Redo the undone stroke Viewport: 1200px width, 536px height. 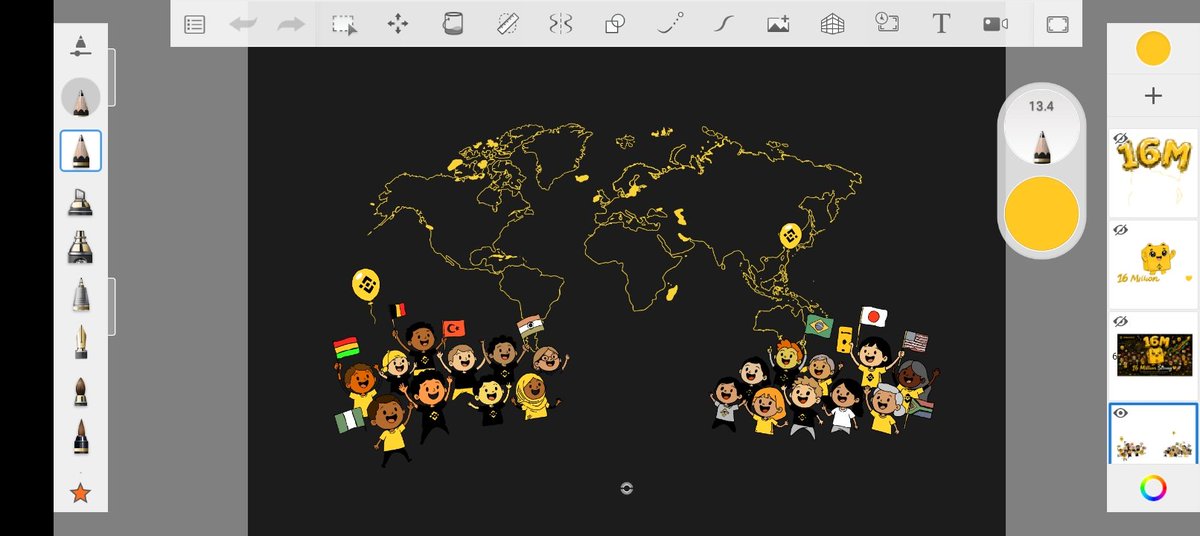[x=291, y=24]
